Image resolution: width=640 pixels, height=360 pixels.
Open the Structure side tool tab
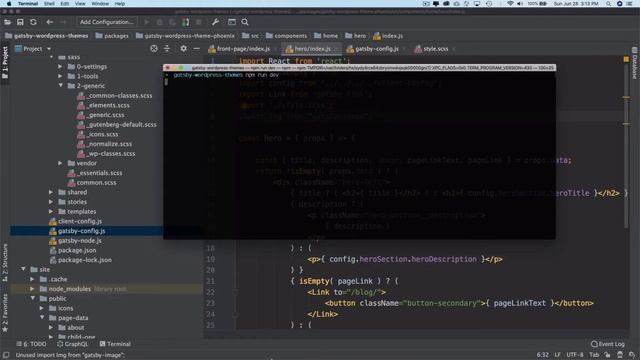[5, 263]
